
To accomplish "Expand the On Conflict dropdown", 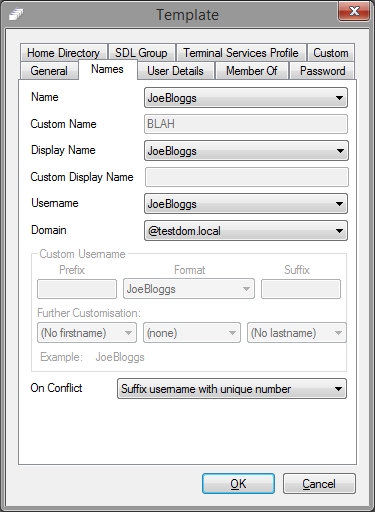I will tap(232, 389).
